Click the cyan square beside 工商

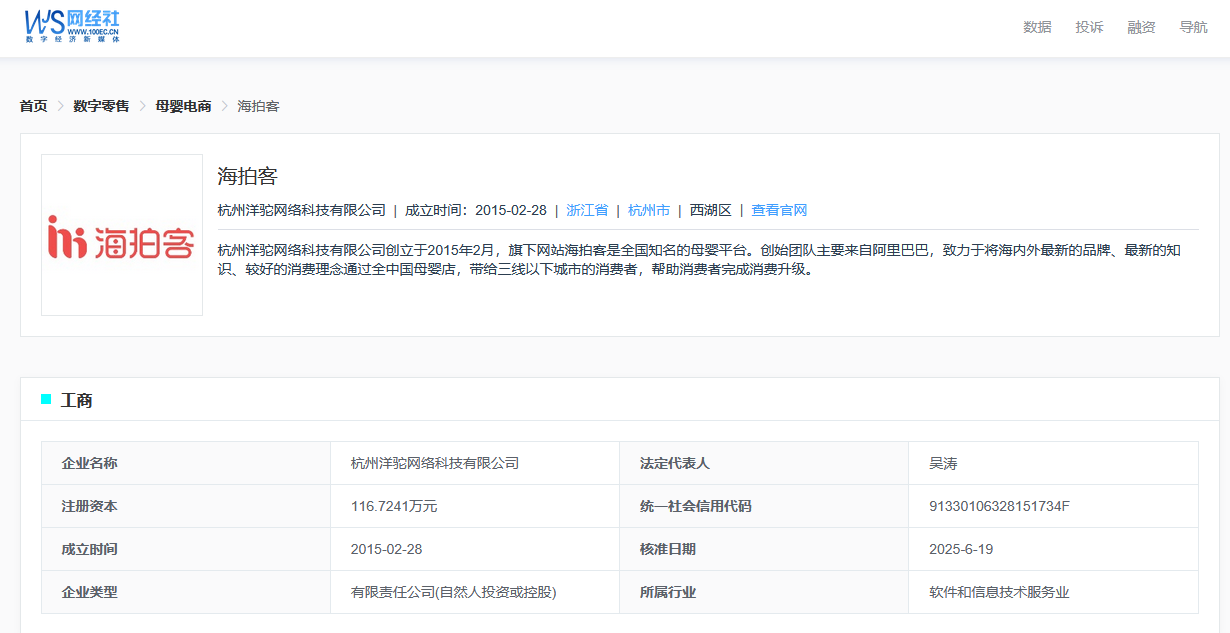46,399
